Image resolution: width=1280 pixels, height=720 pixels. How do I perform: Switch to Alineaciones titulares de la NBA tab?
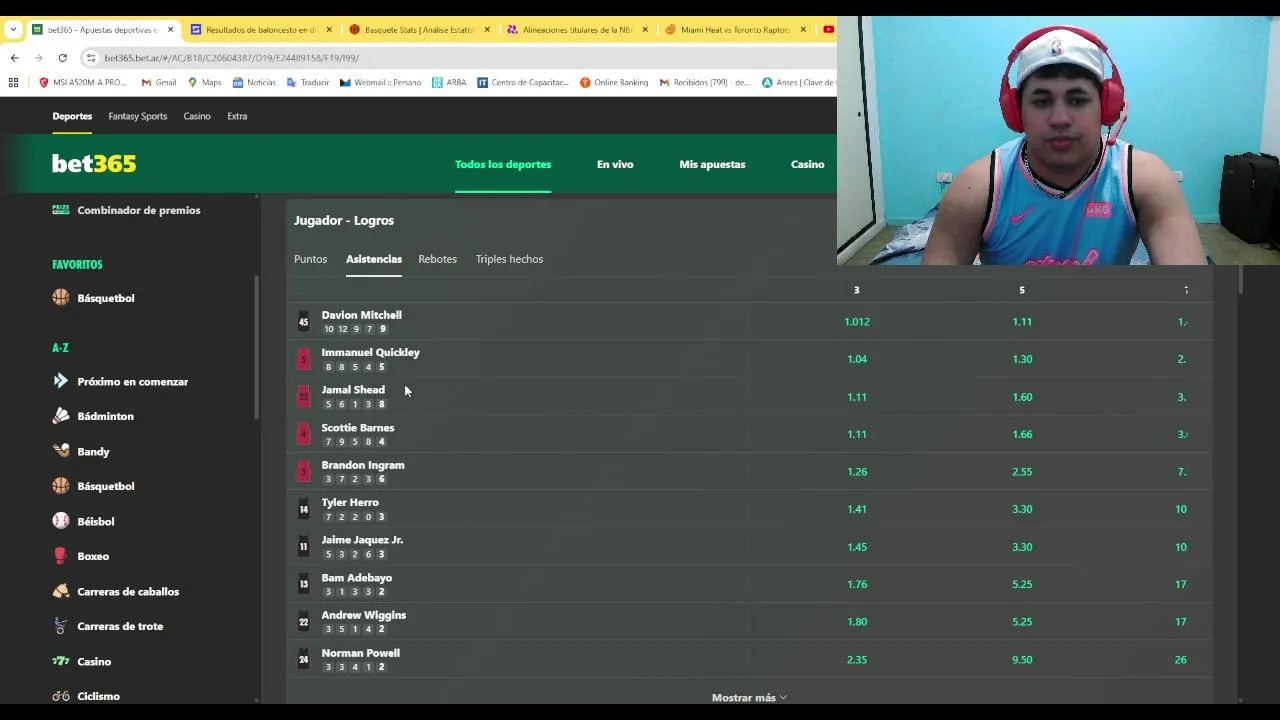pyautogui.click(x=577, y=30)
